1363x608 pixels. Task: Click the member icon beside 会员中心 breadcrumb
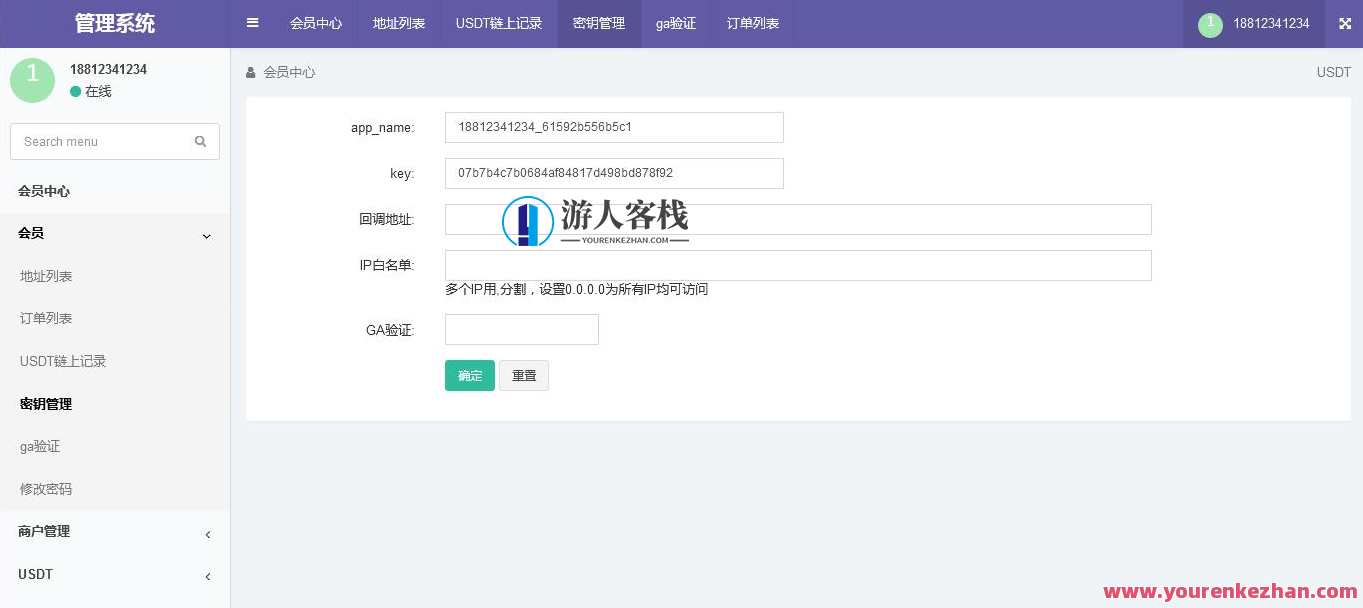pos(249,72)
